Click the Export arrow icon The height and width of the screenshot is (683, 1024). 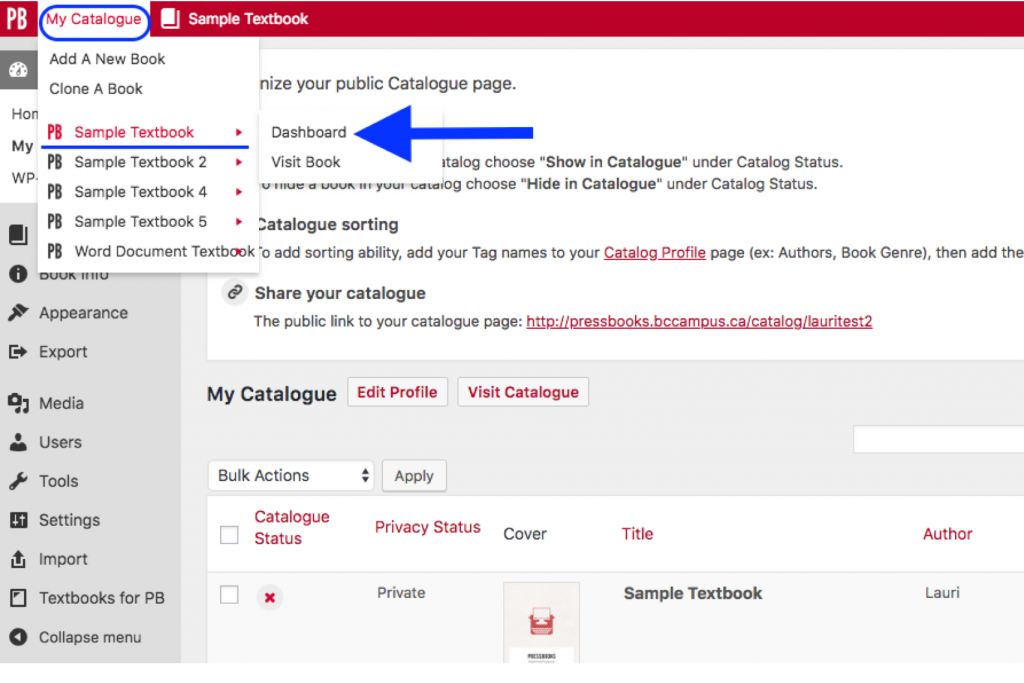[x=18, y=352]
